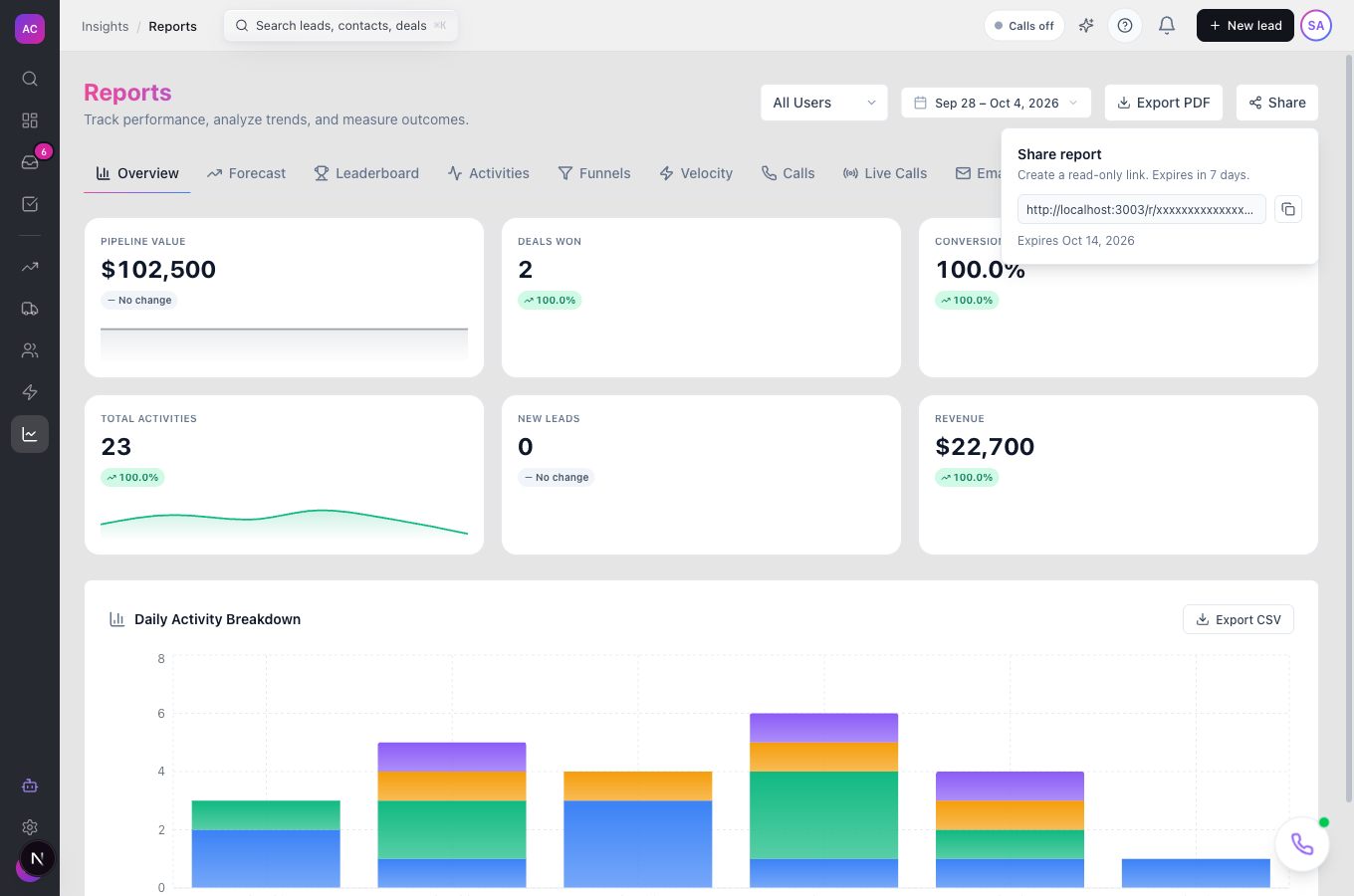This screenshot has width=1354, height=896.
Task: Select the Overview tab
Action: [x=137, y=173]
